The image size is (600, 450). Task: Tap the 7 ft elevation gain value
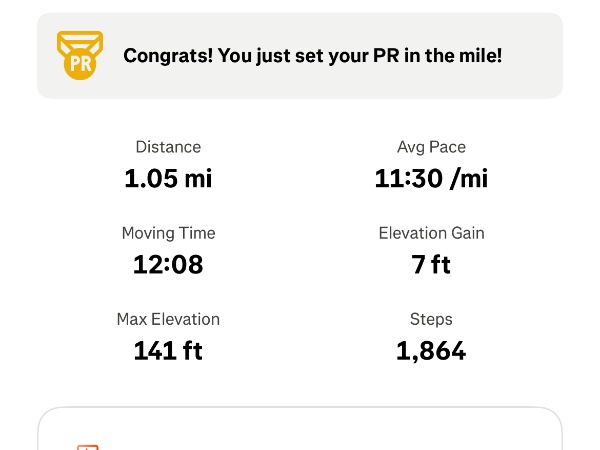click(x=431, y=265)
